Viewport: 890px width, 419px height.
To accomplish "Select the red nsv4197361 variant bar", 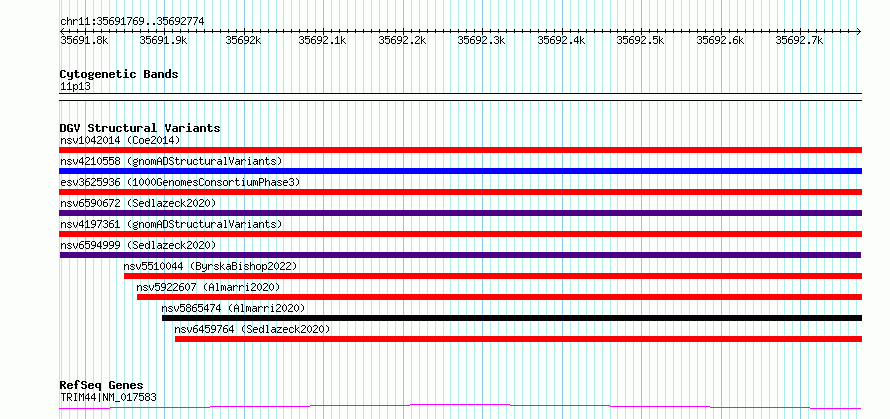I will point(461,234).
